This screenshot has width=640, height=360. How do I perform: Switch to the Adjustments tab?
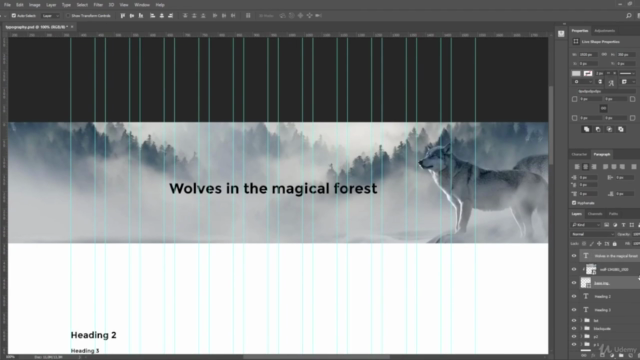coord(604,31)
